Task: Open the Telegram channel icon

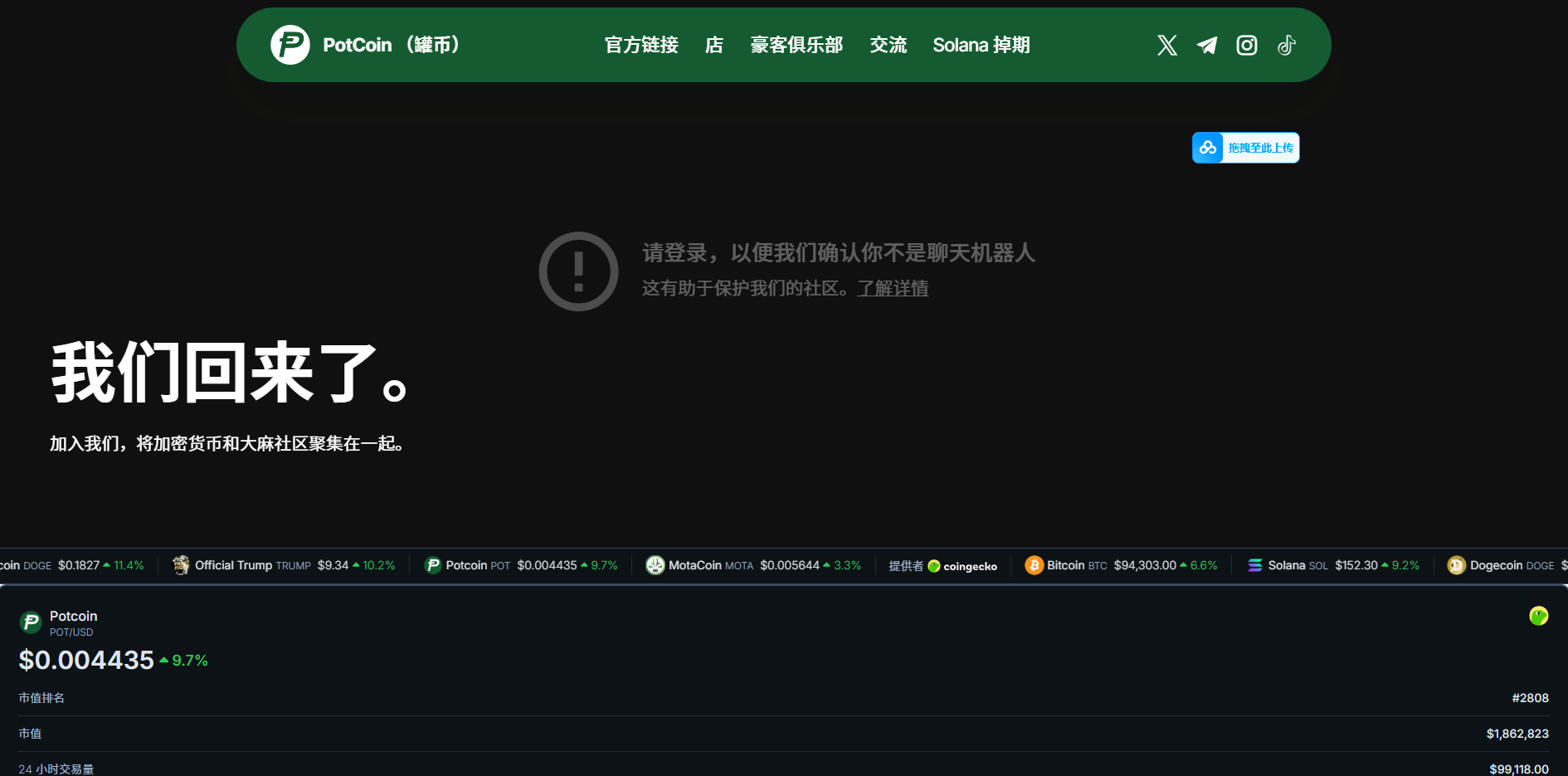Action: tap(1206, 45)
